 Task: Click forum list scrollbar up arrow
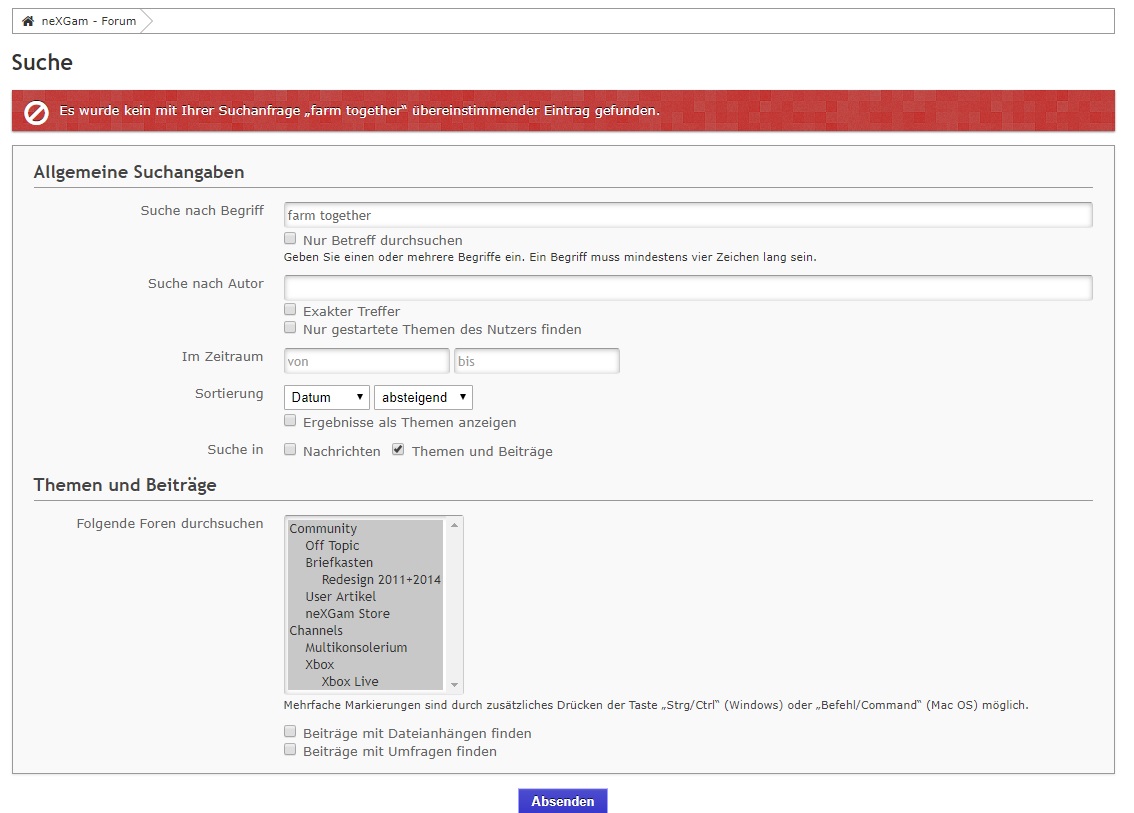454,525
